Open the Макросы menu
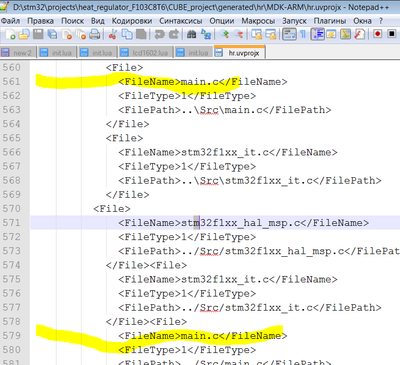400x365 pixels. 258,21
